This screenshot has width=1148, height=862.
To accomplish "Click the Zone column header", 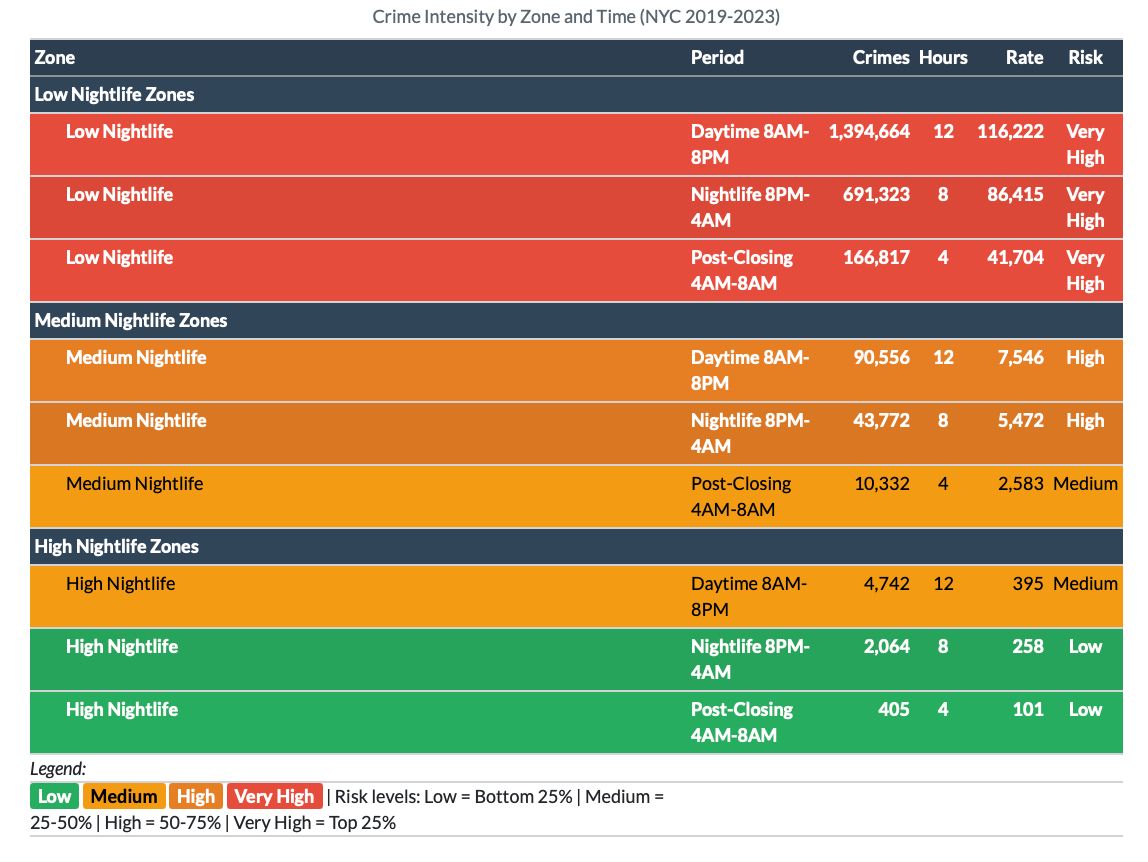I will tap(55, 58).
